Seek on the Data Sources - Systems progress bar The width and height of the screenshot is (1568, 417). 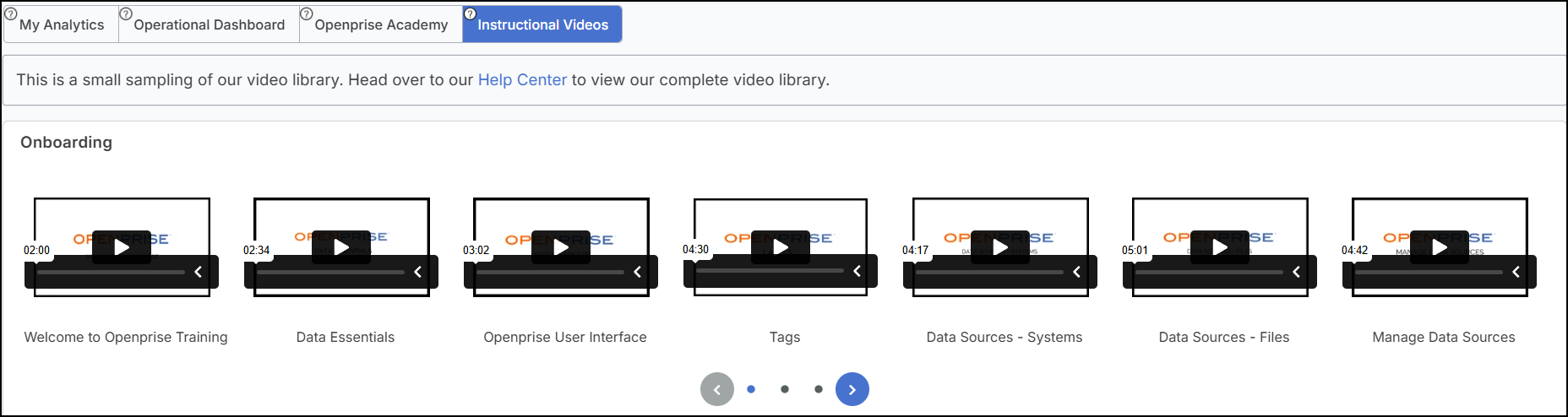click(989, 272)
